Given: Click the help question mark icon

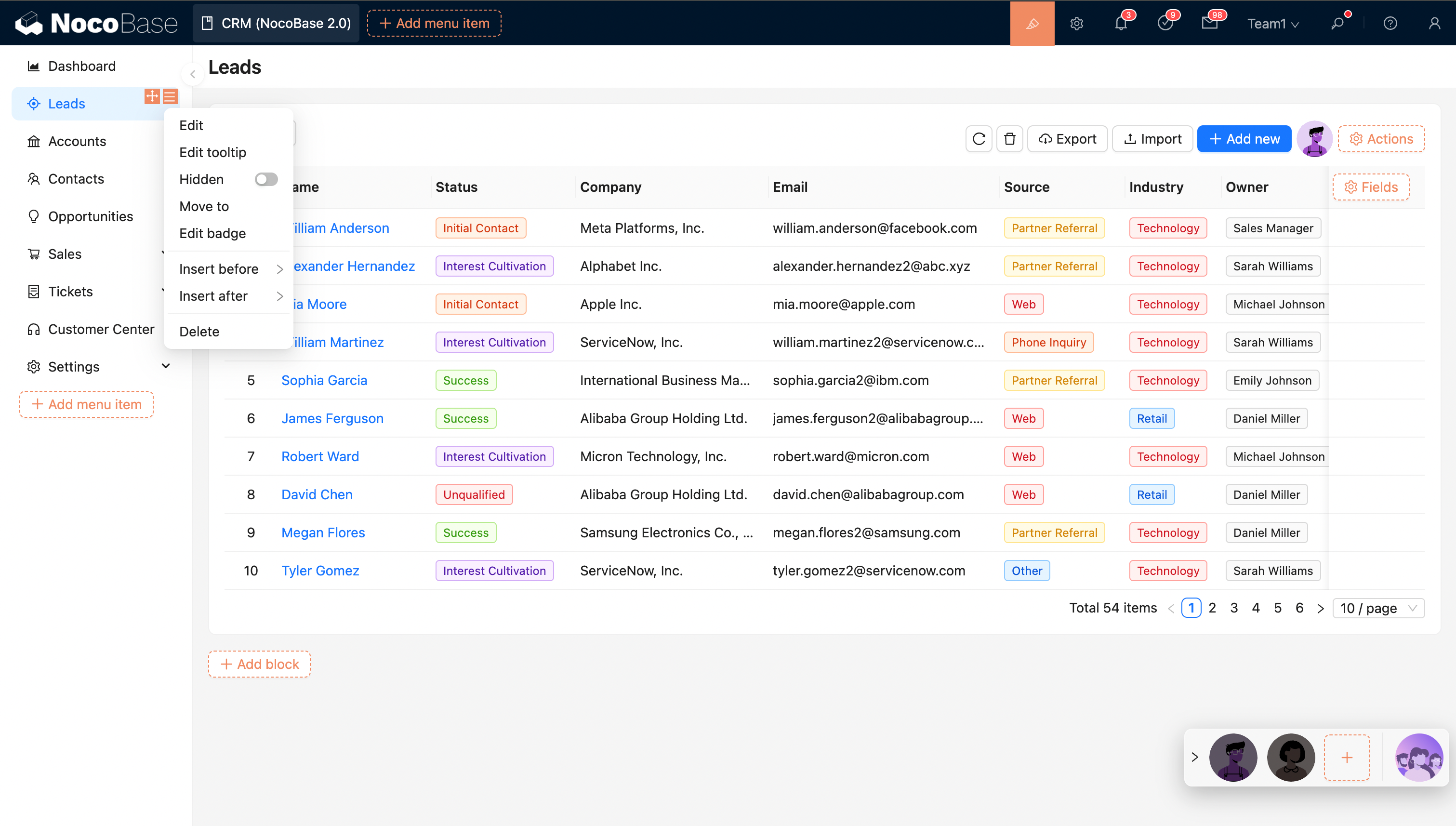Looking at the screenshot, I should coord(1390,23).
